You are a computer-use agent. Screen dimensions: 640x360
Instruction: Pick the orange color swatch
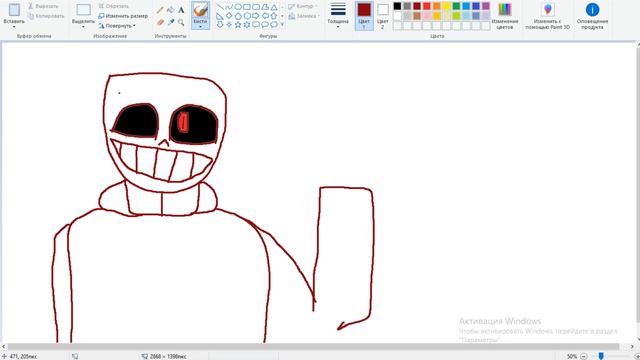[437, 6]
